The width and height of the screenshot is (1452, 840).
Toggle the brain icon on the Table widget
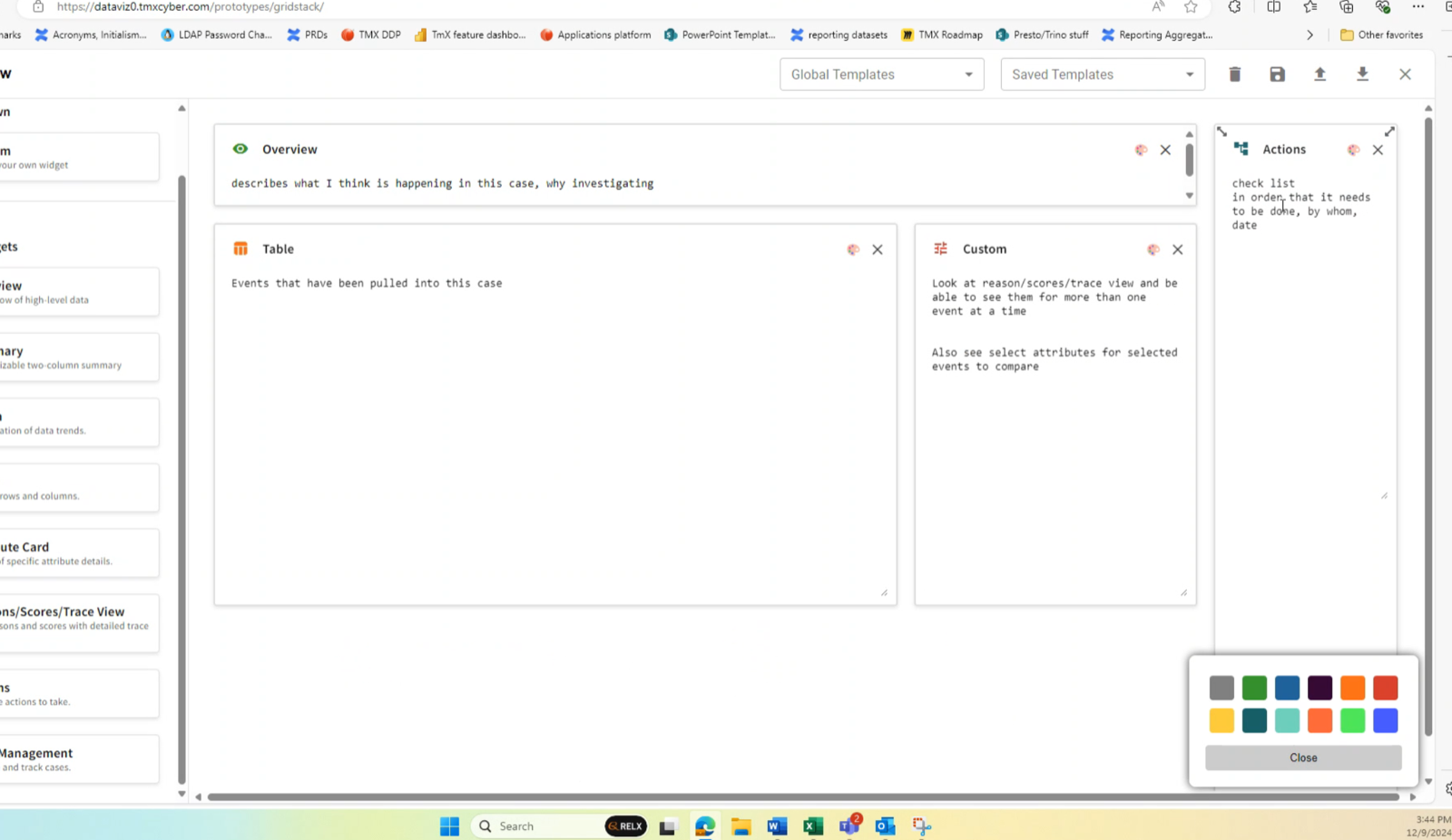(x=853, y=249)
